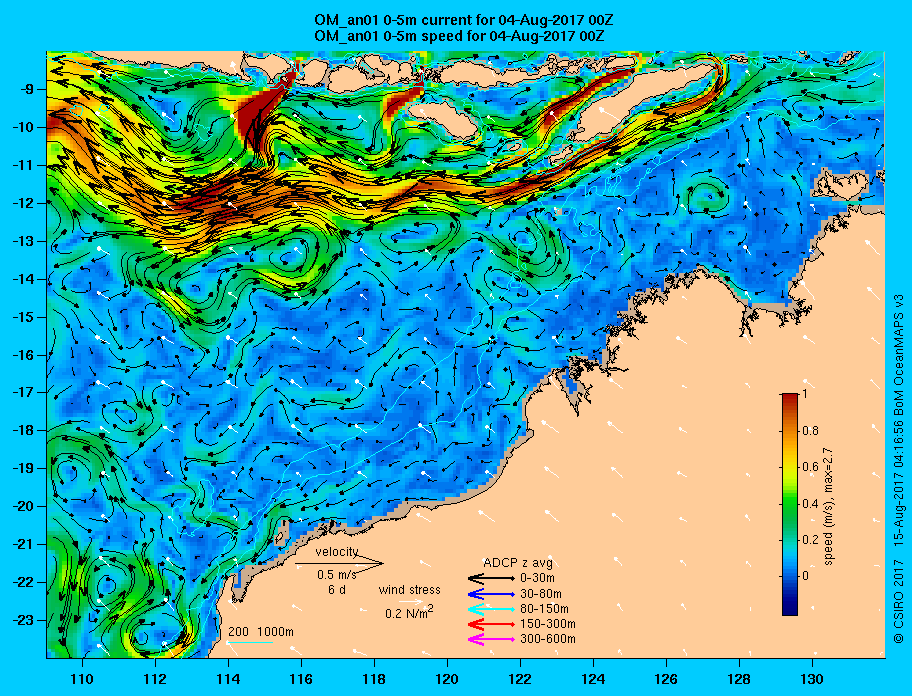
Task: Click the latitude axis label '-20'
Action: 24,506
